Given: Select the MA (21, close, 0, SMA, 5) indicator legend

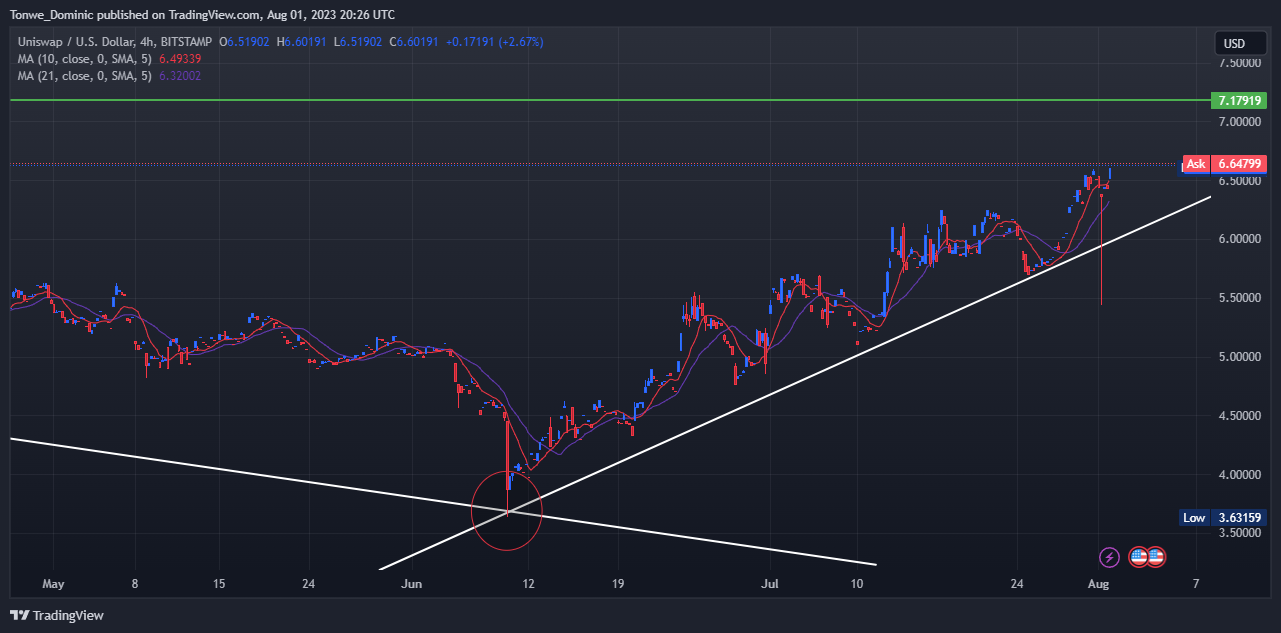Looking at the screenshot, I should 85,76.
